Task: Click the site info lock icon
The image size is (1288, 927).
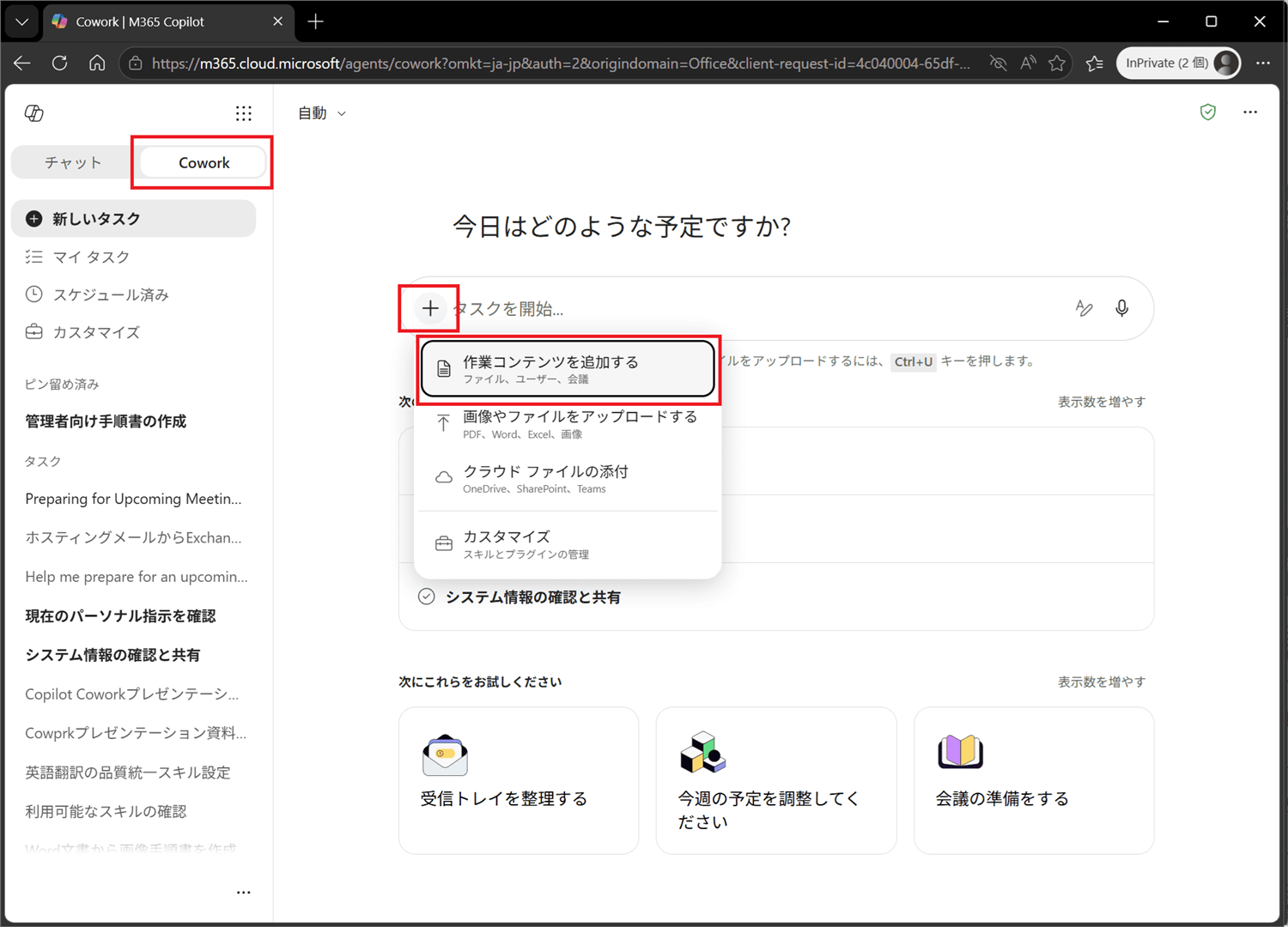Action: [x=136, y=63]
